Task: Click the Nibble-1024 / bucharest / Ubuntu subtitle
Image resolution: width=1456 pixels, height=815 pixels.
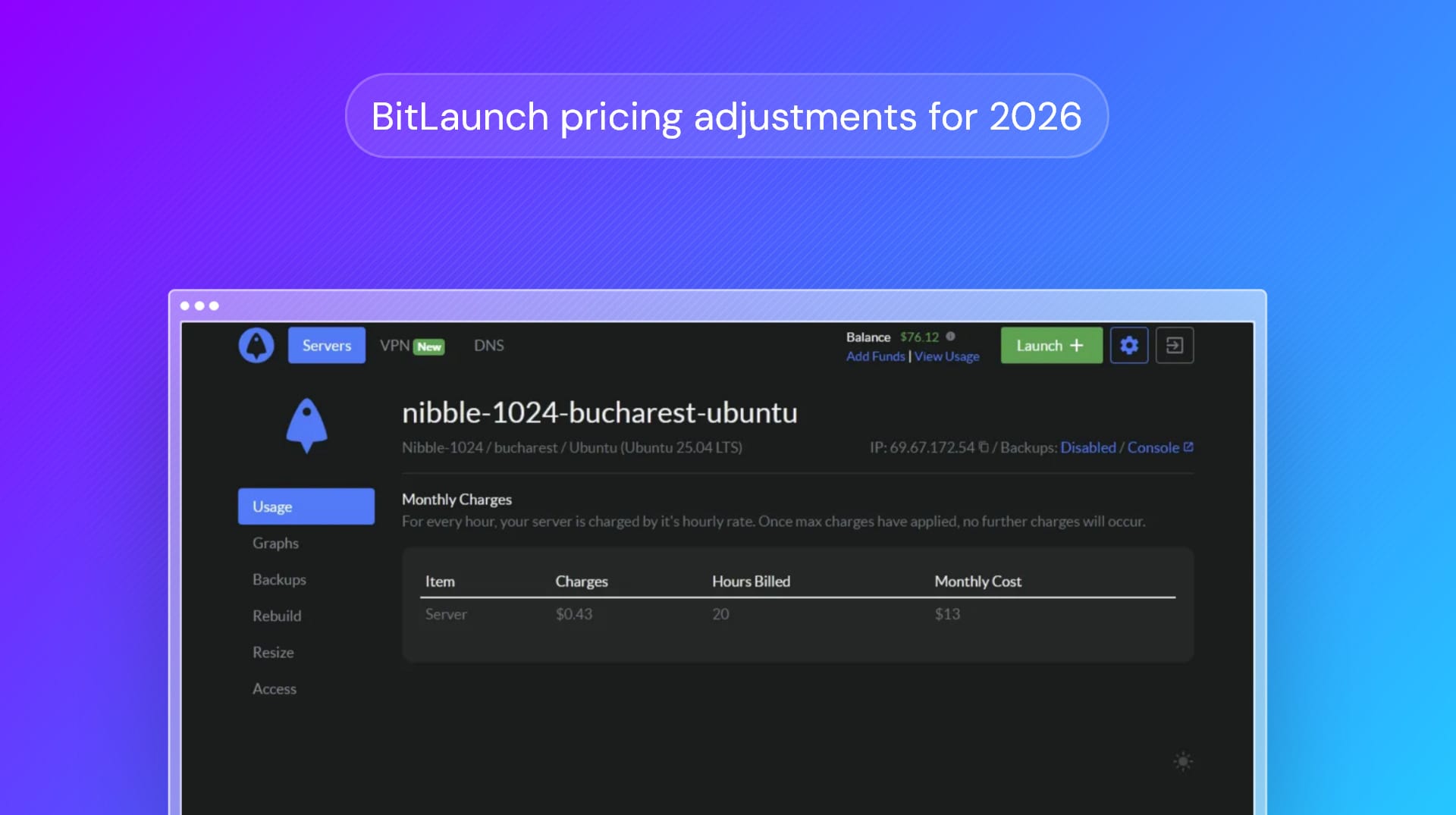Action: tap(572, 447)
